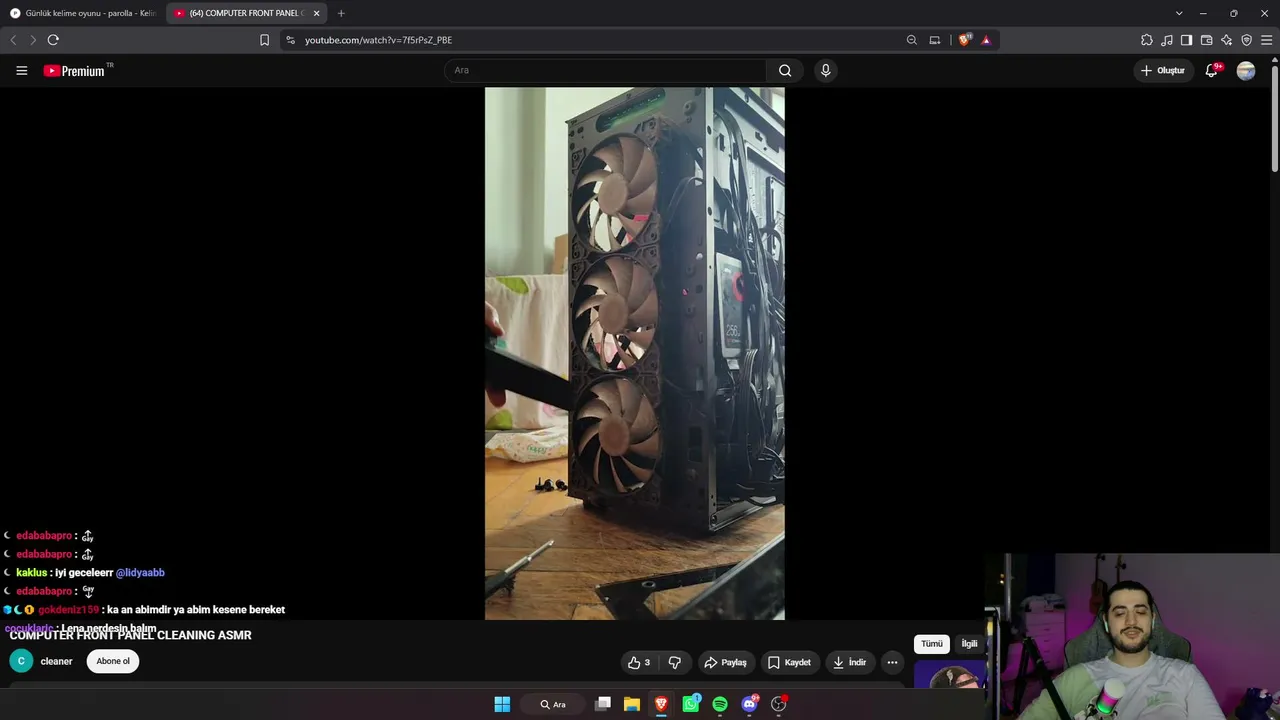Save the video with Kaydet
This screenshot has width=1280, height=720.
(x=789, y=662)
